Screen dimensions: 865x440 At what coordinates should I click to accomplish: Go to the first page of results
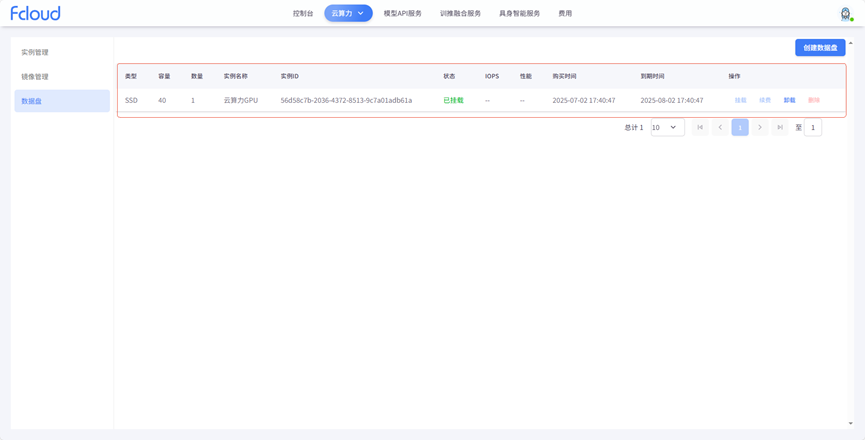click(x=700, y=128)
